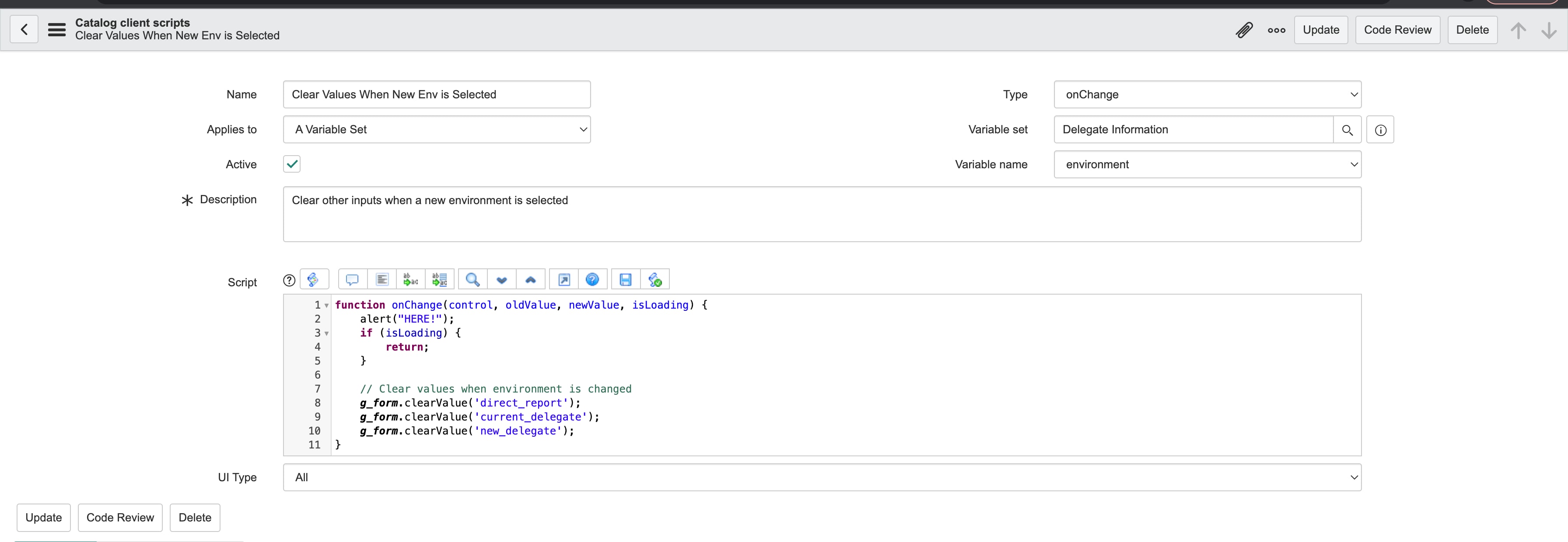Click the bottom Code Review button
This screenshot has height=542, width=1568.
tap(120, 518)
